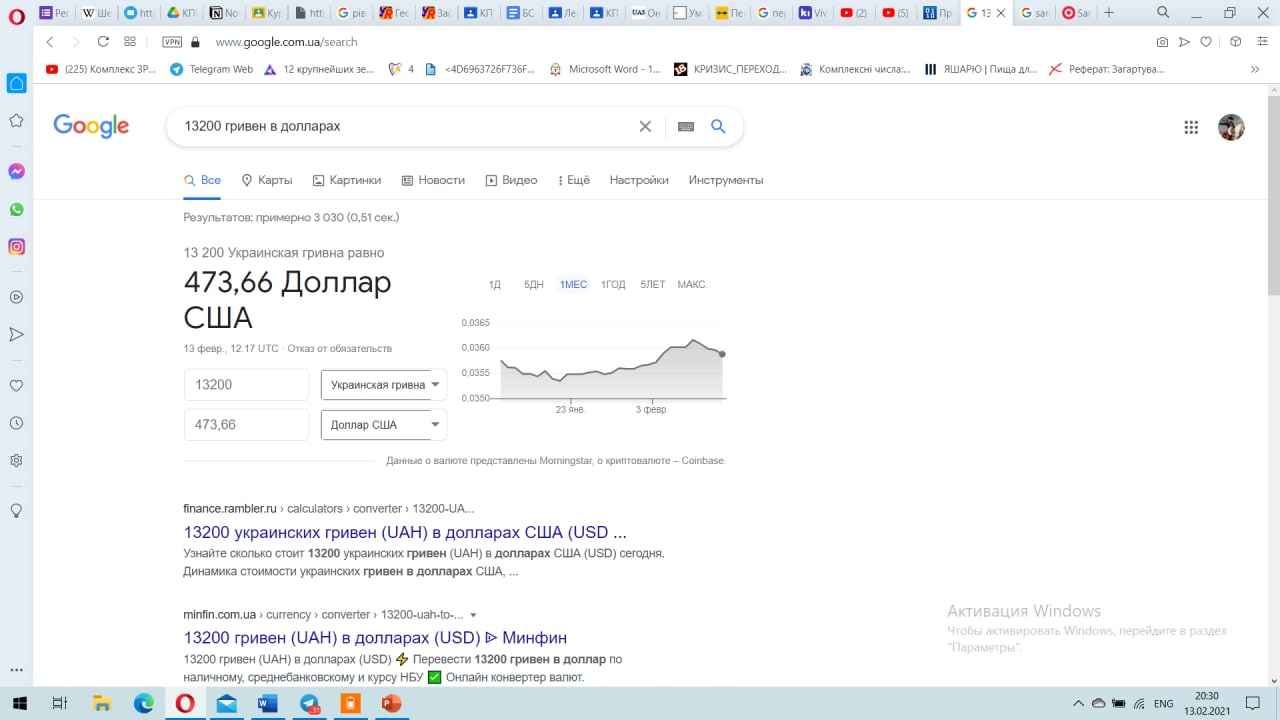
Task: Open sidebar Personal news heart icon
Action: [x=16, y=386]
